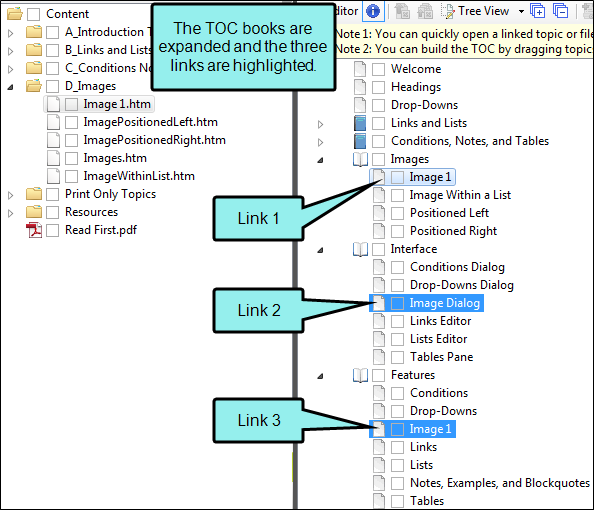Check the box next to Welcome
Viewport: 594px width, 510px height.
(378, 69)
